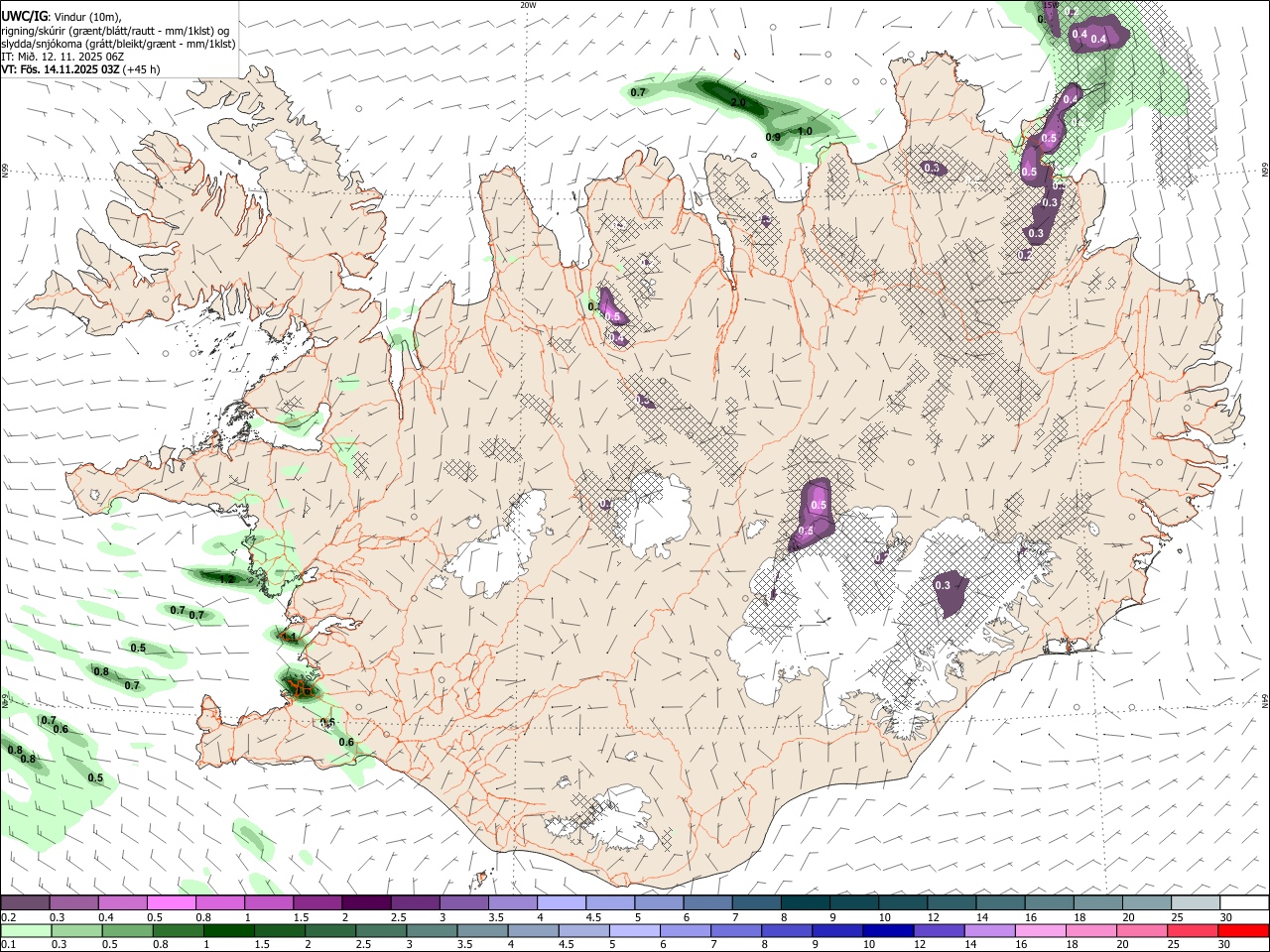The height and width of the screenshot is (952, 1270).
Task: Click the 1.0 precipitation value off the north coast
Action: 805,131
